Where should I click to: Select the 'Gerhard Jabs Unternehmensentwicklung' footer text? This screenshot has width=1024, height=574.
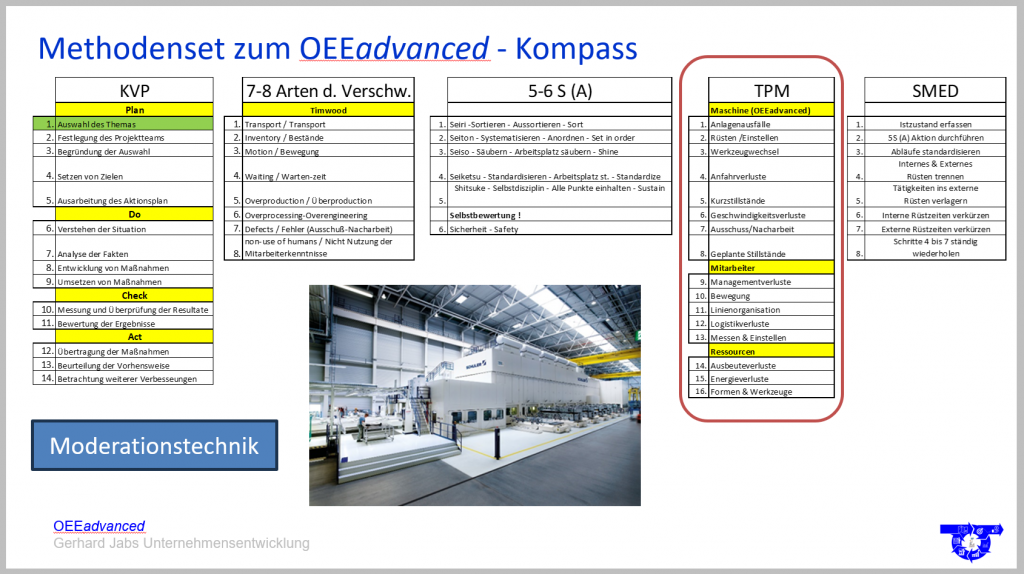pos(181,544)
